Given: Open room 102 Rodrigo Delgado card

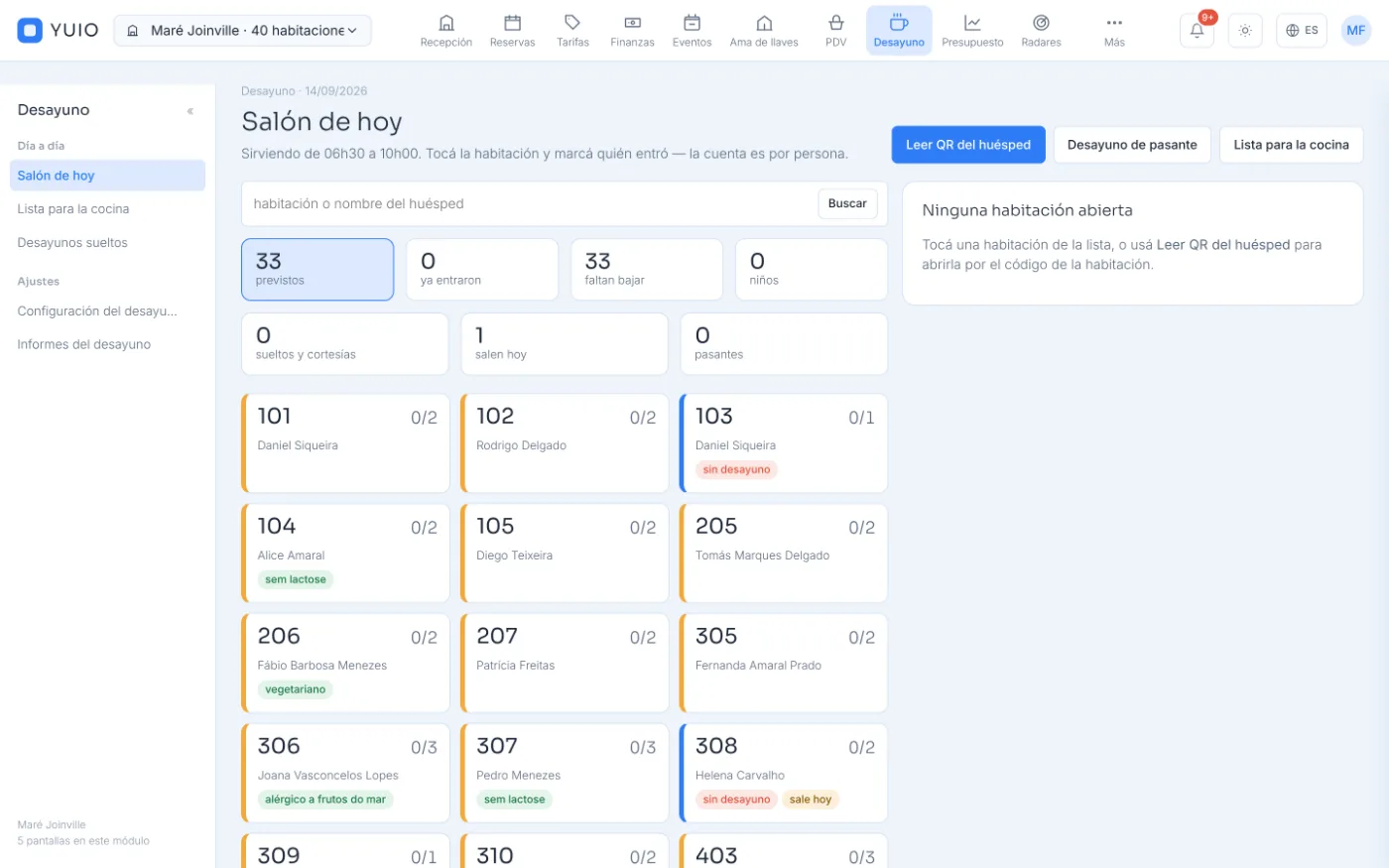Looking at the screenshot, I should tap(565, 443).
